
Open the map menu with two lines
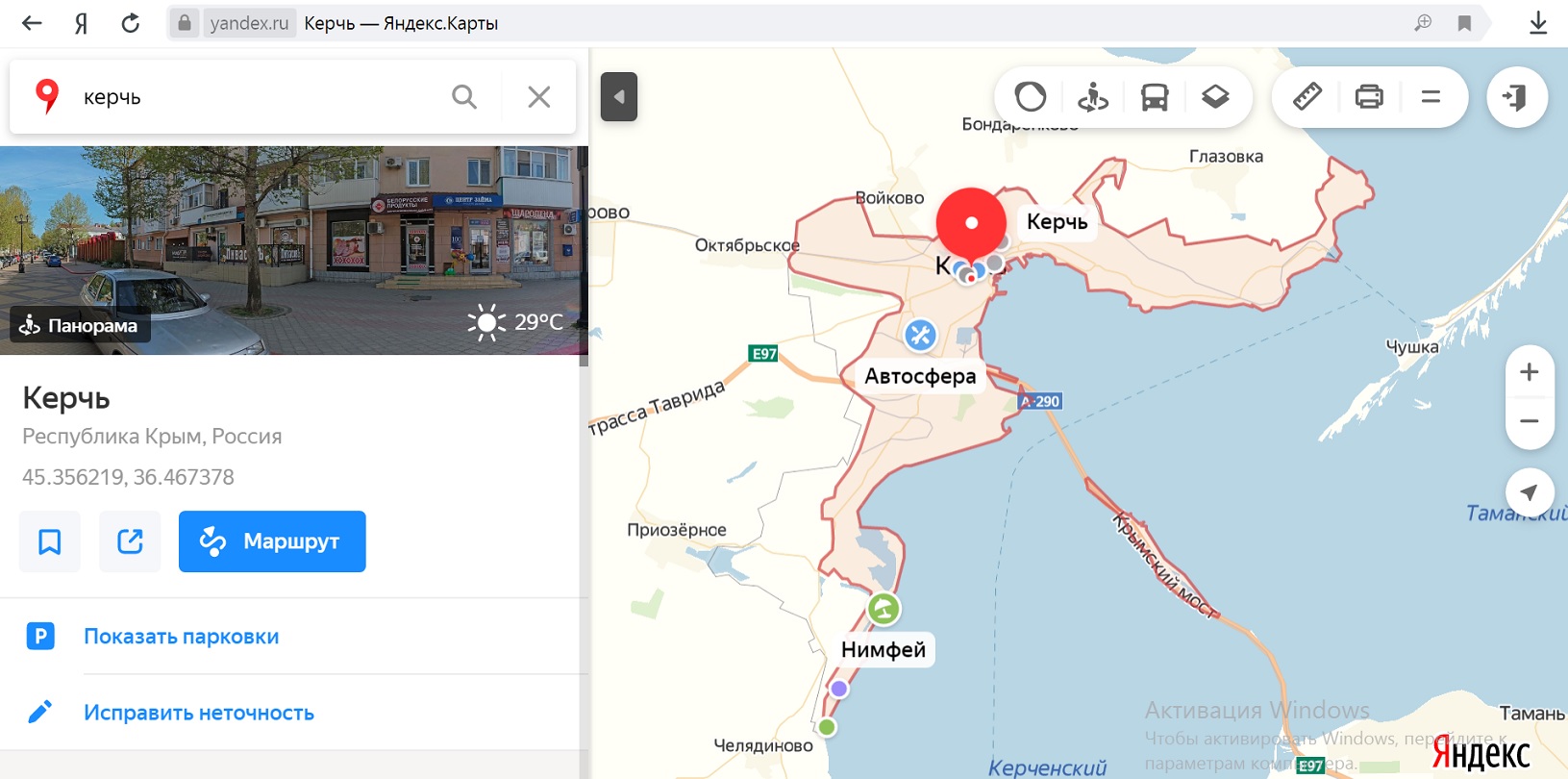coord(1431,97)
